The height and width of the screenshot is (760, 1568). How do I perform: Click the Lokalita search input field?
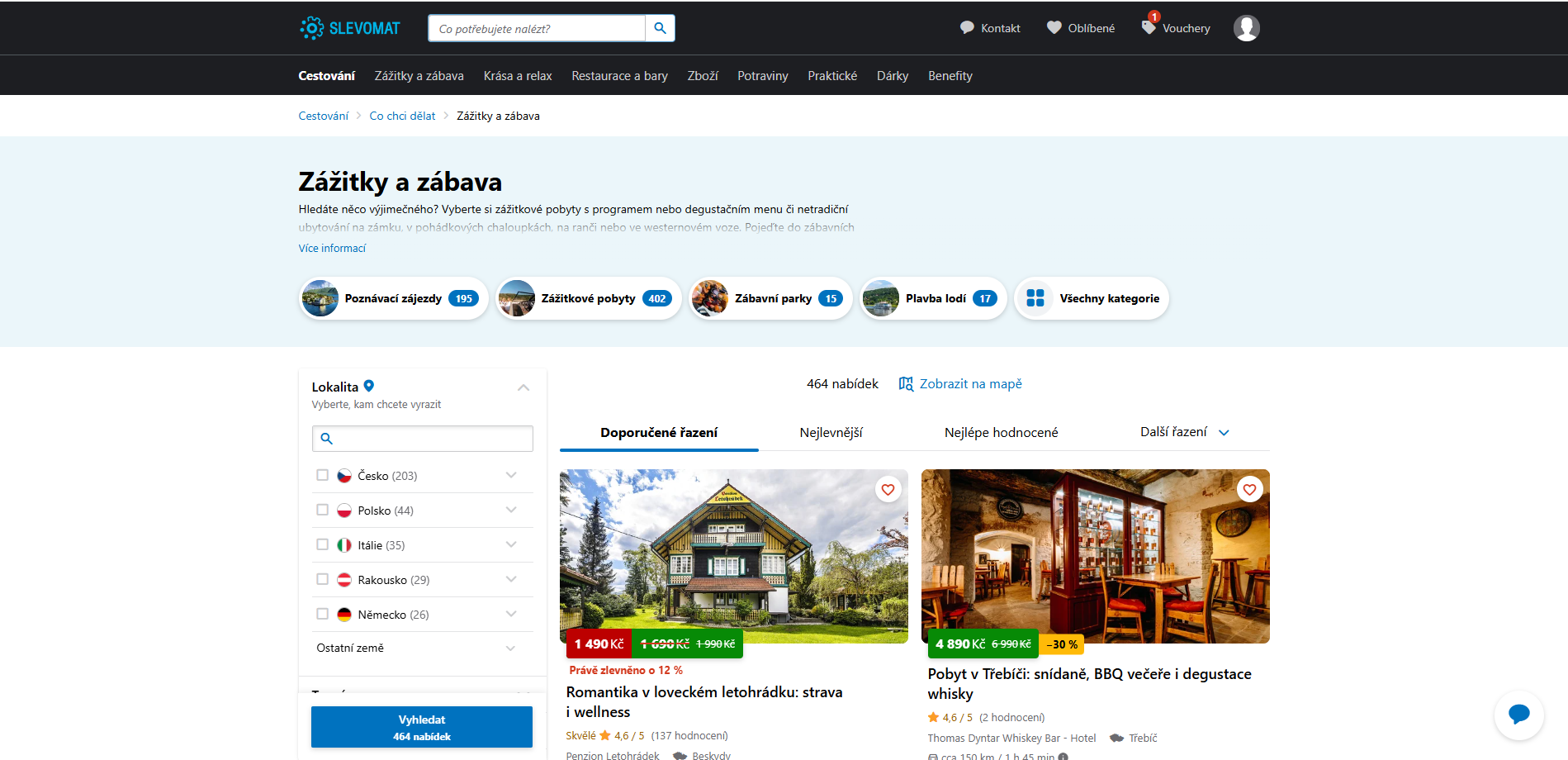click(x=423, y=439)
